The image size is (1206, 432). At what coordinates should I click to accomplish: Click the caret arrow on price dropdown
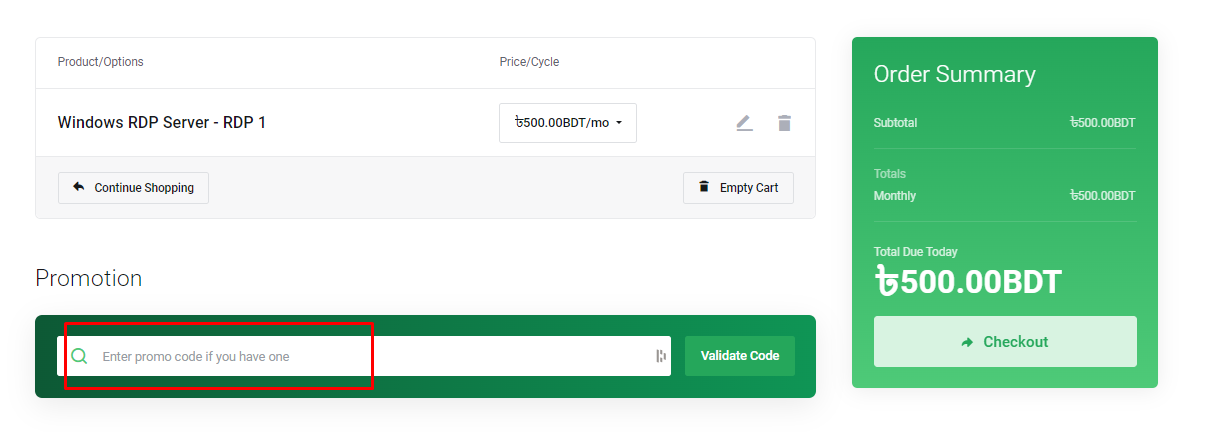click(619, 123)
